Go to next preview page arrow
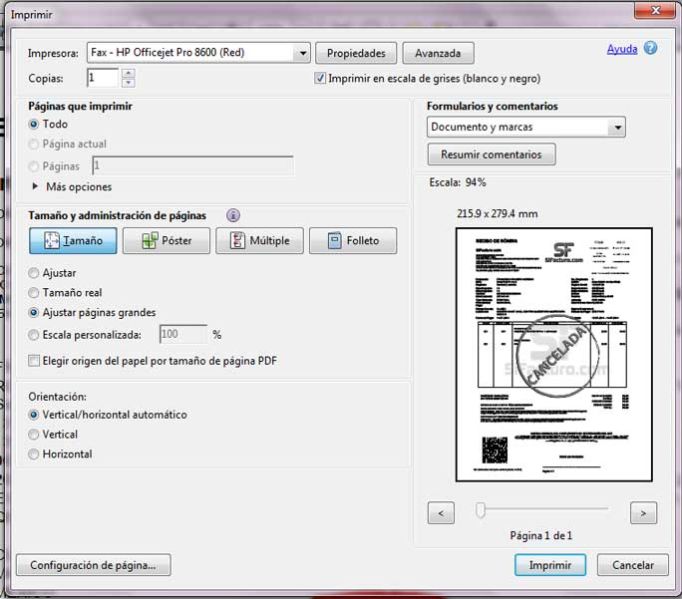Viewport: 682px width, 599px height. pyautogui.click(x=643, y=513)
